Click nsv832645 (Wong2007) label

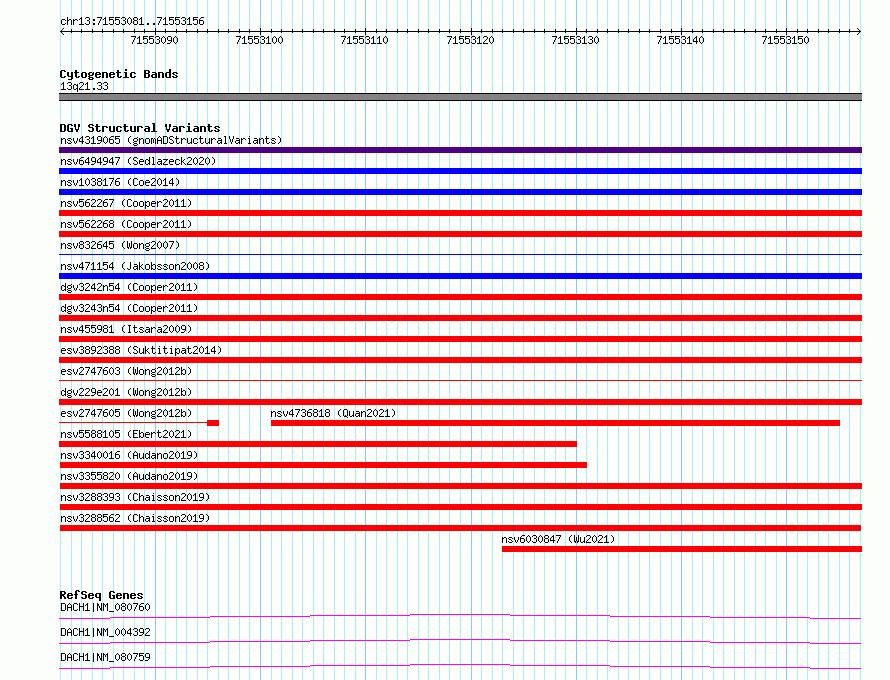coord(120,245)
